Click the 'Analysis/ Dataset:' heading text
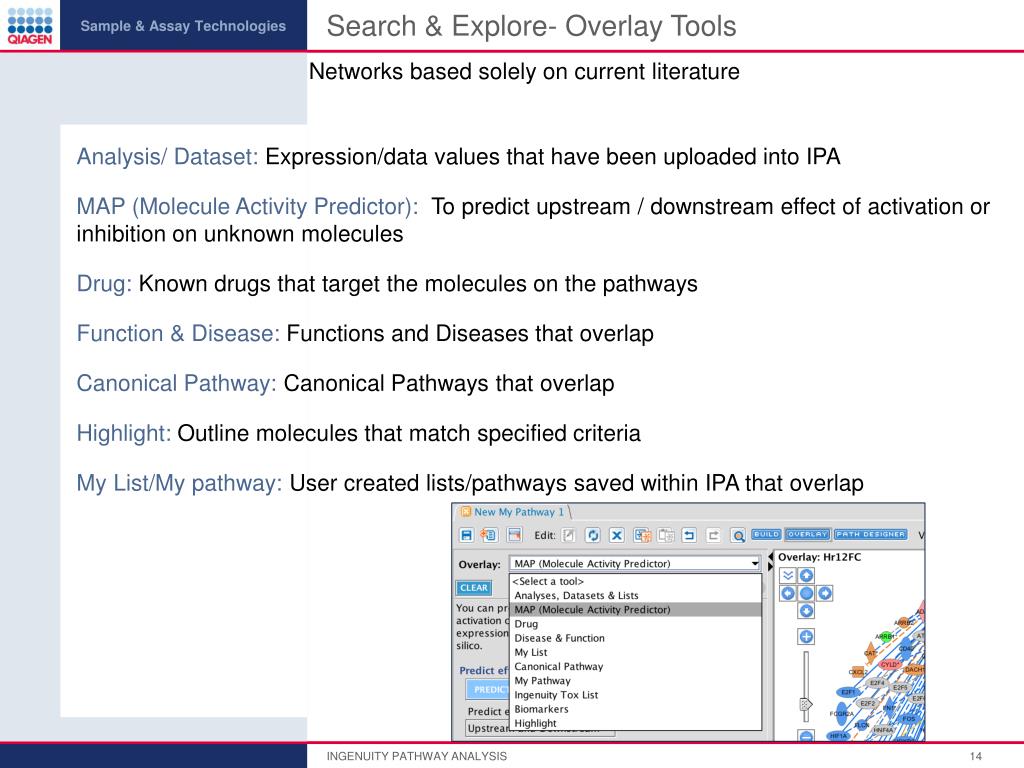Screen dimensions: 1024x768 coord(167,157)
